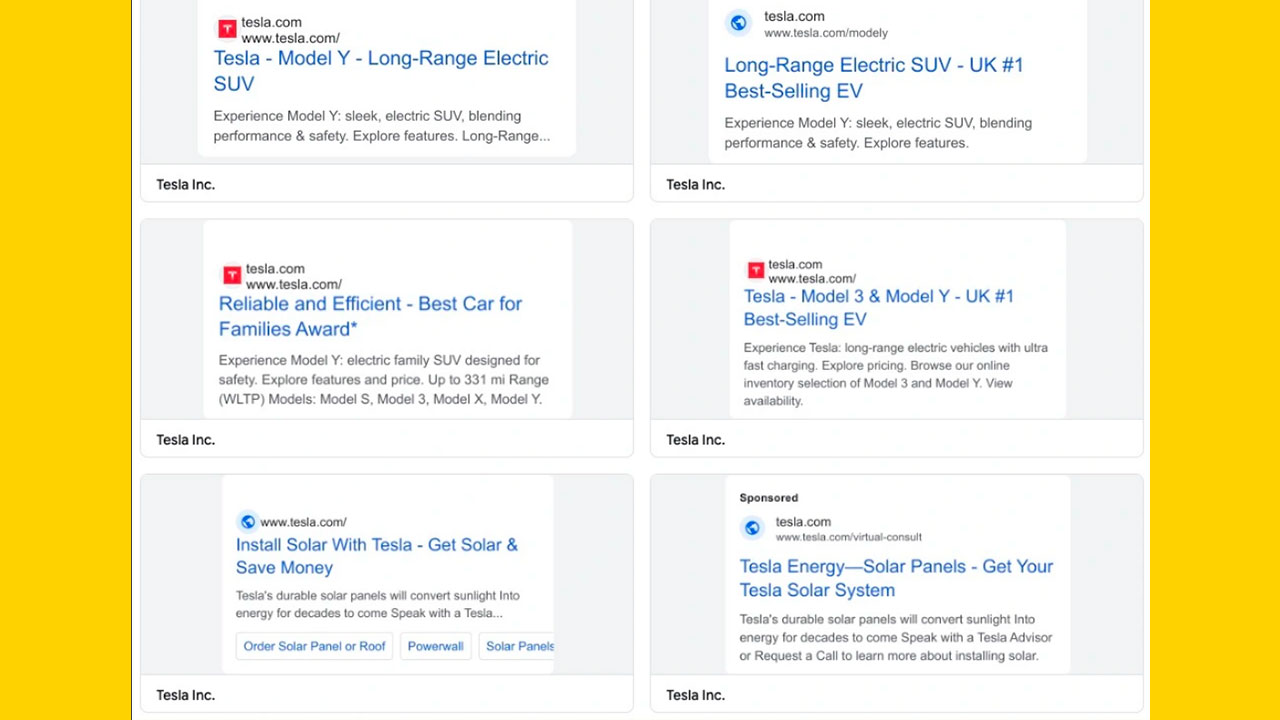The height and width of the screenshot is (720, 1280).
Task: Click the globe icon on the Install Solar ad
Action: click(x=247, y=521)
